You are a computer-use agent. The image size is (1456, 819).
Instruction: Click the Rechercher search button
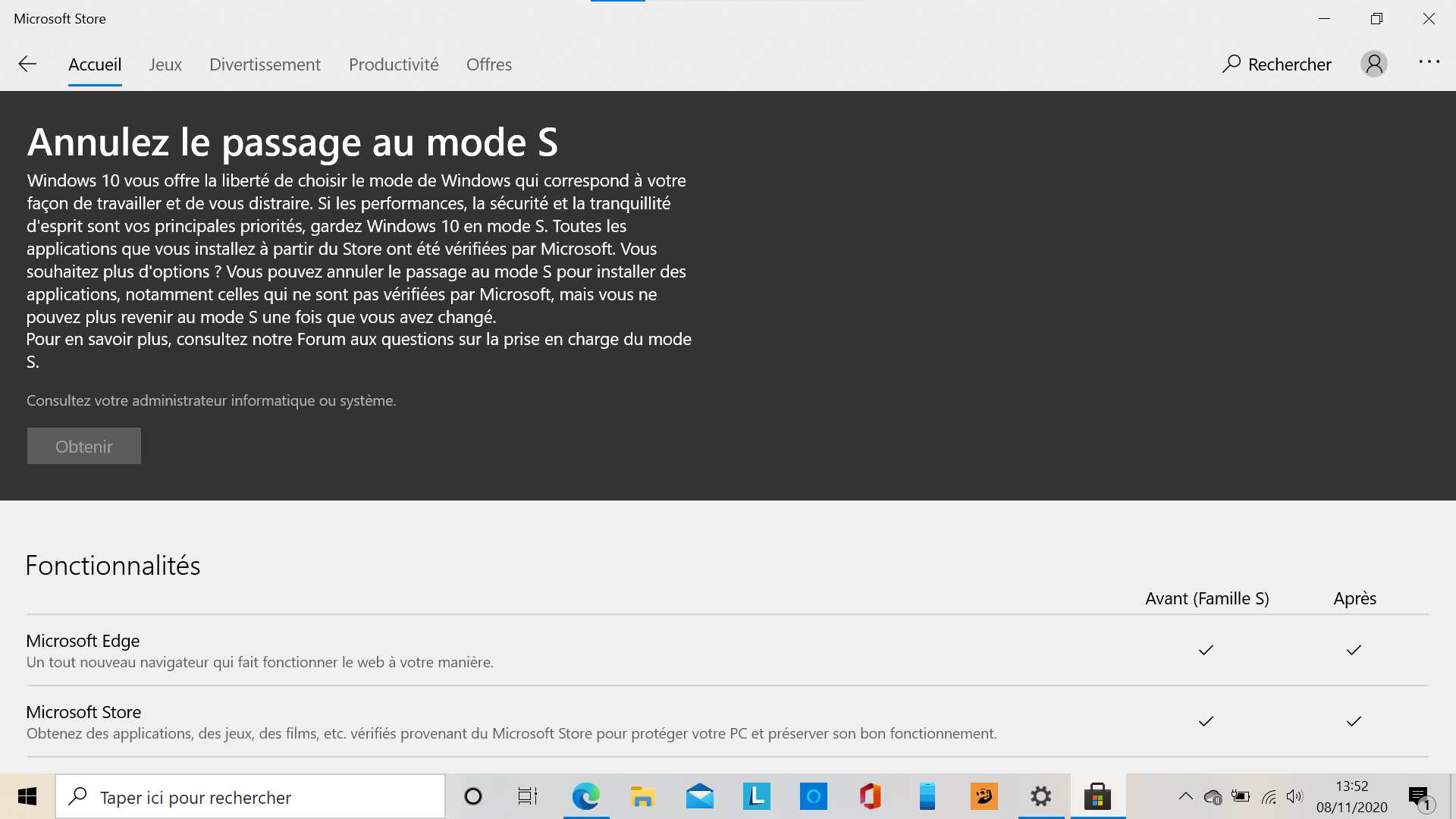(x=1277, y=64)
